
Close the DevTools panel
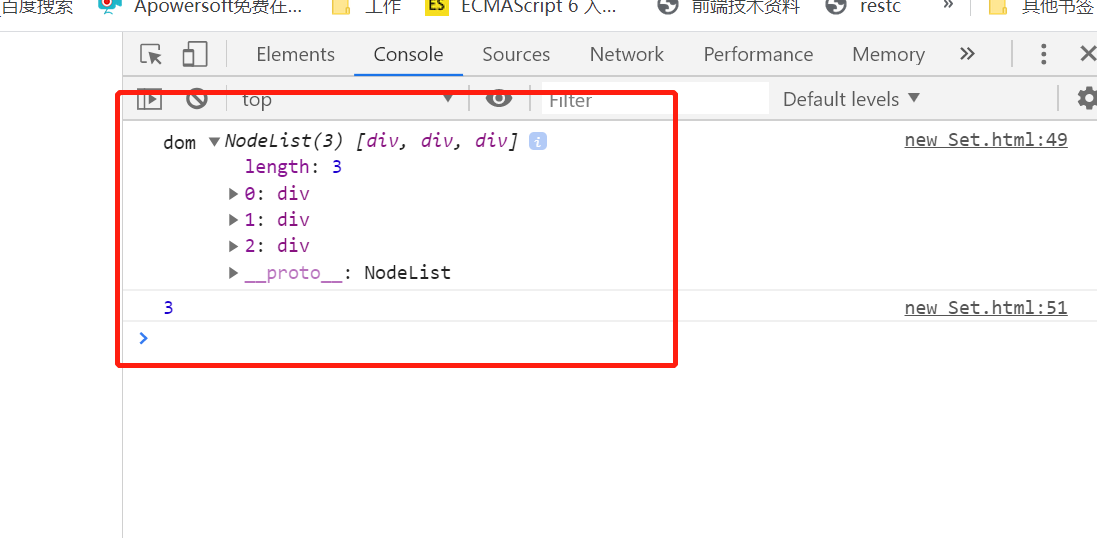click(1087, 54)
